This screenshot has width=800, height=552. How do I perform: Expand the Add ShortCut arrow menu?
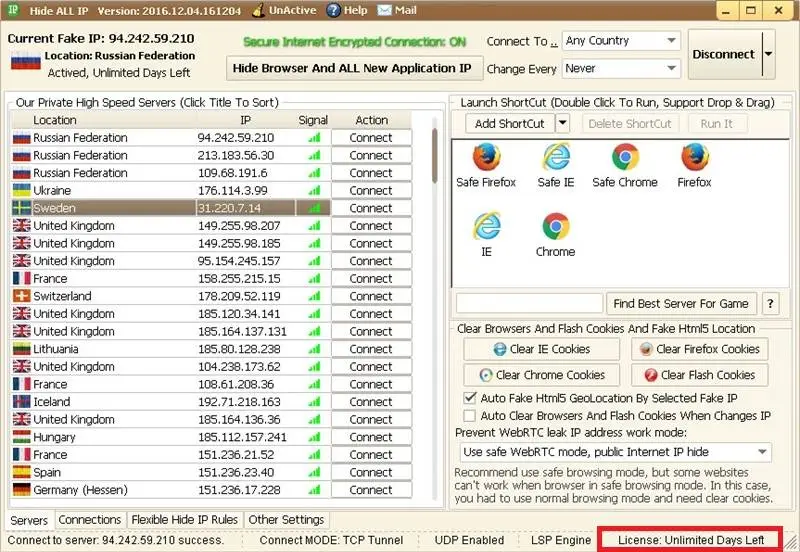[x=562, y=123]
